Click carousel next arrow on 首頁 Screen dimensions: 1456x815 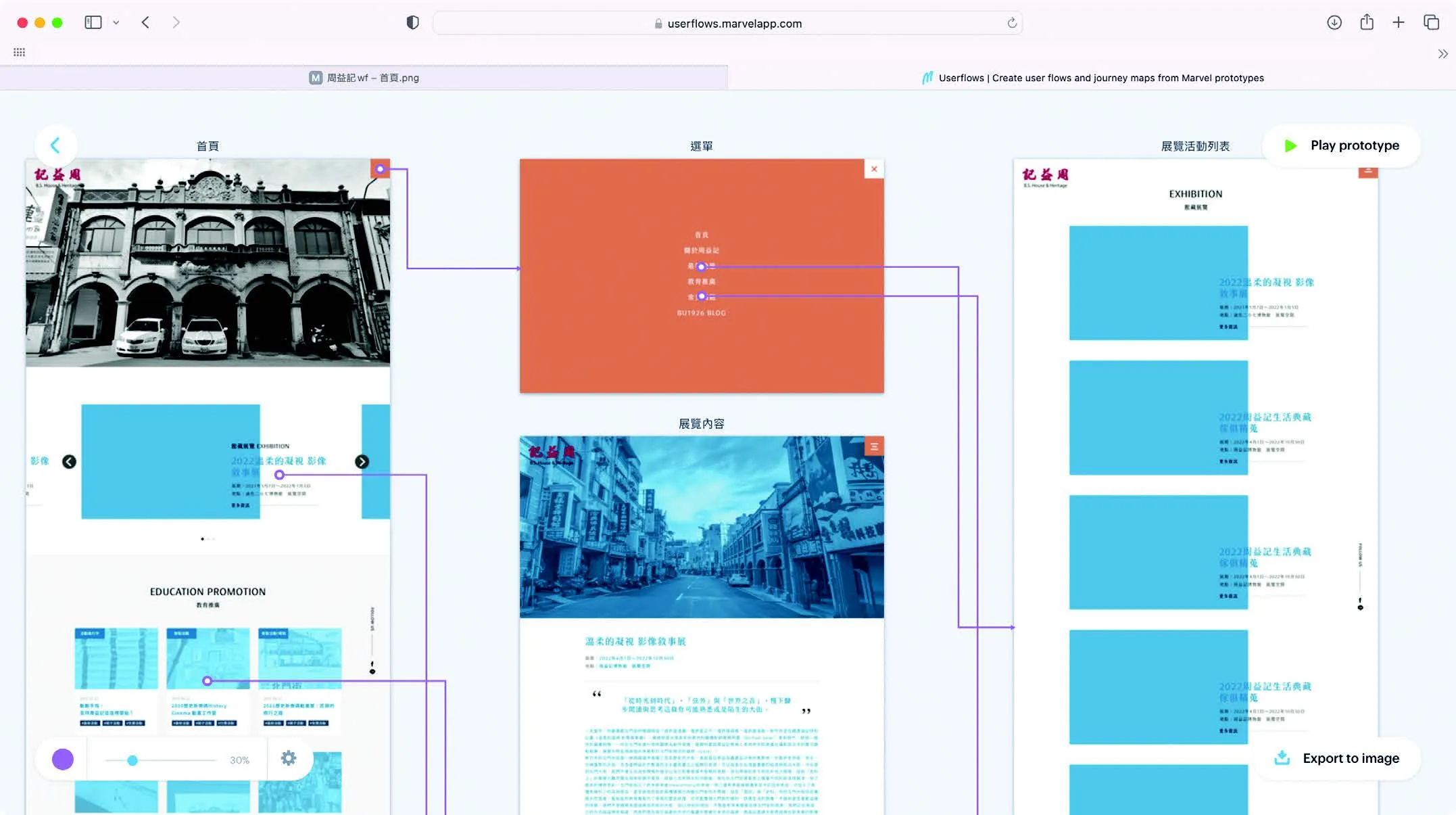click(362, 462)
